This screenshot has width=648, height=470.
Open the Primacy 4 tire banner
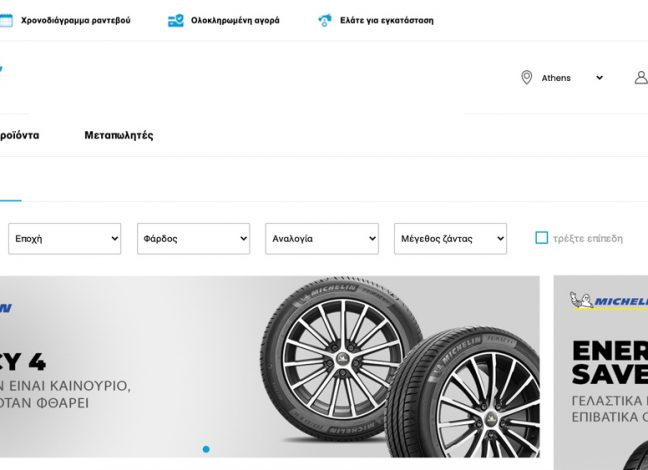[x=269, y=367]
